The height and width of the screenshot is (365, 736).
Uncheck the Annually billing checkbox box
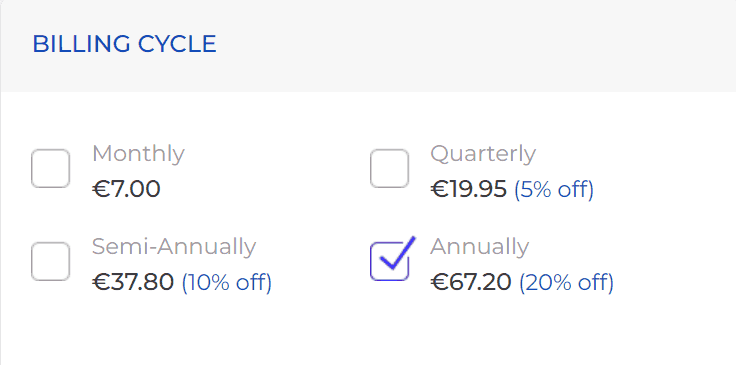389,261
